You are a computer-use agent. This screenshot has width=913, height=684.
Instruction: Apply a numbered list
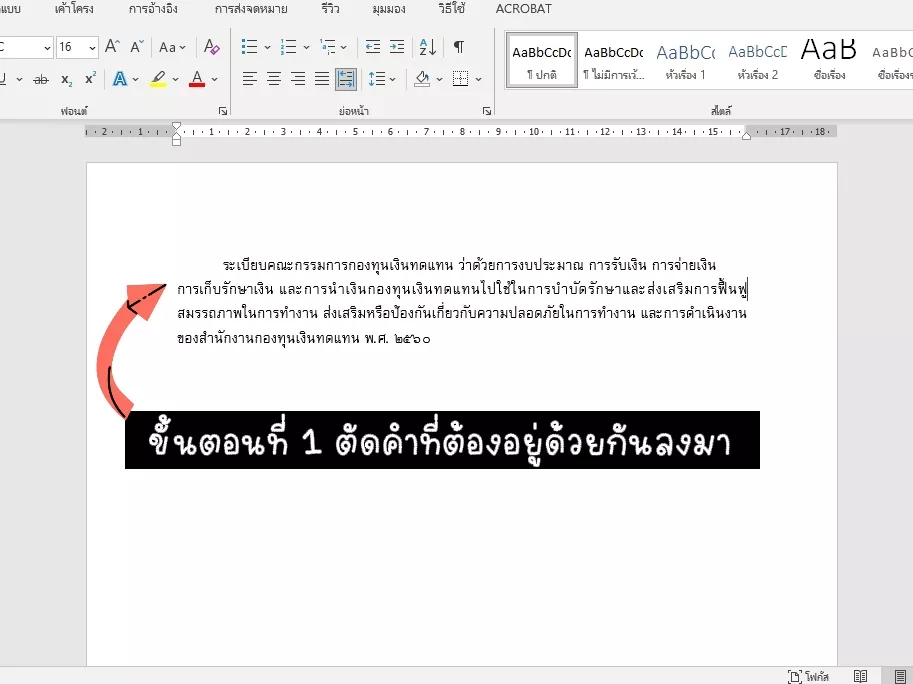point(289,47)
